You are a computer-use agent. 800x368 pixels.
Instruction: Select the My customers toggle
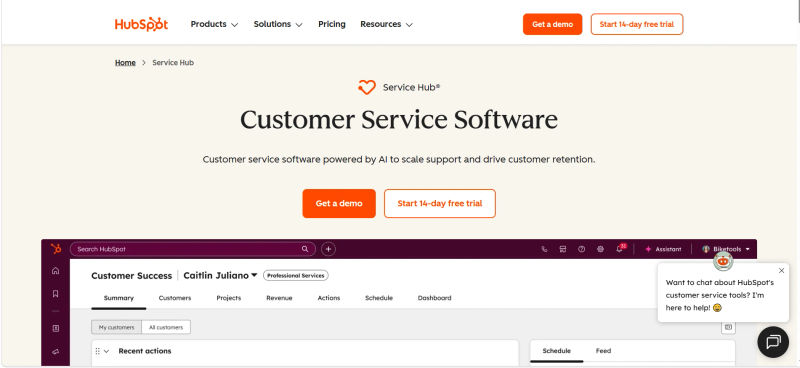[x=117, y=327]
